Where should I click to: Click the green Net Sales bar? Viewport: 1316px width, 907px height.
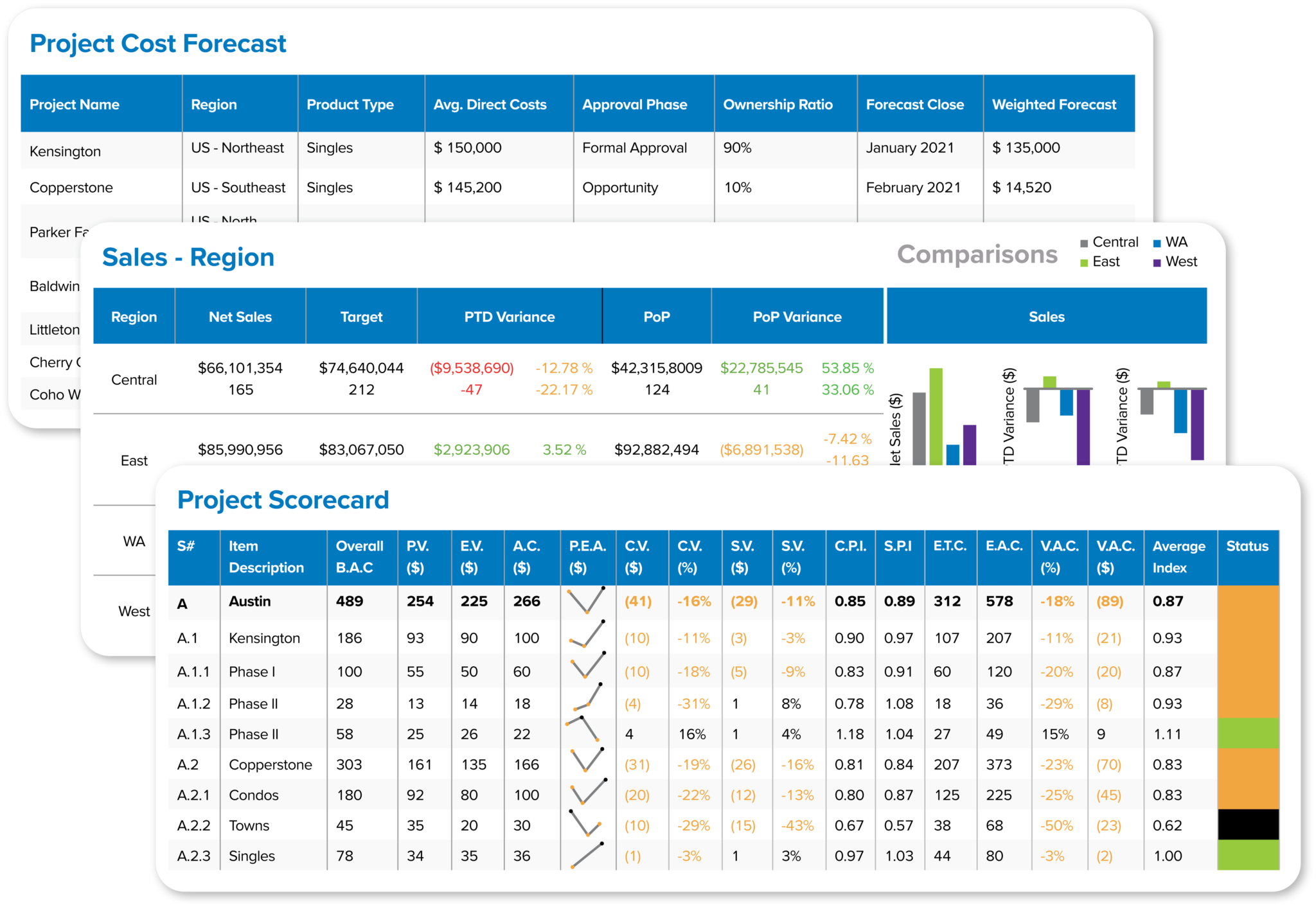(x=936, y=416)
